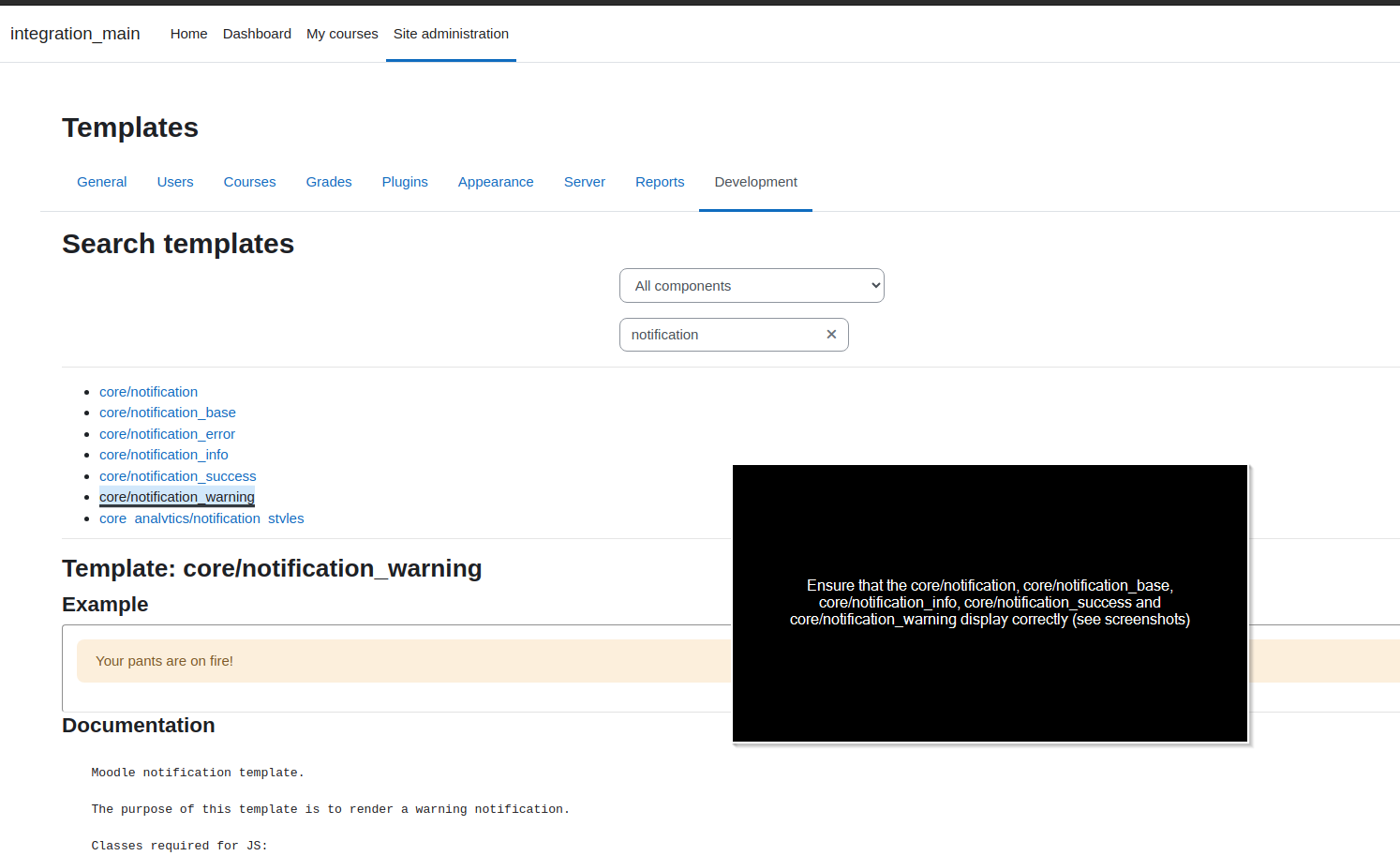This screenshot has height=856, width=1400.
Task: Open the core/notification_success template link
Action: pyautogui.click(x=178, y=476)
